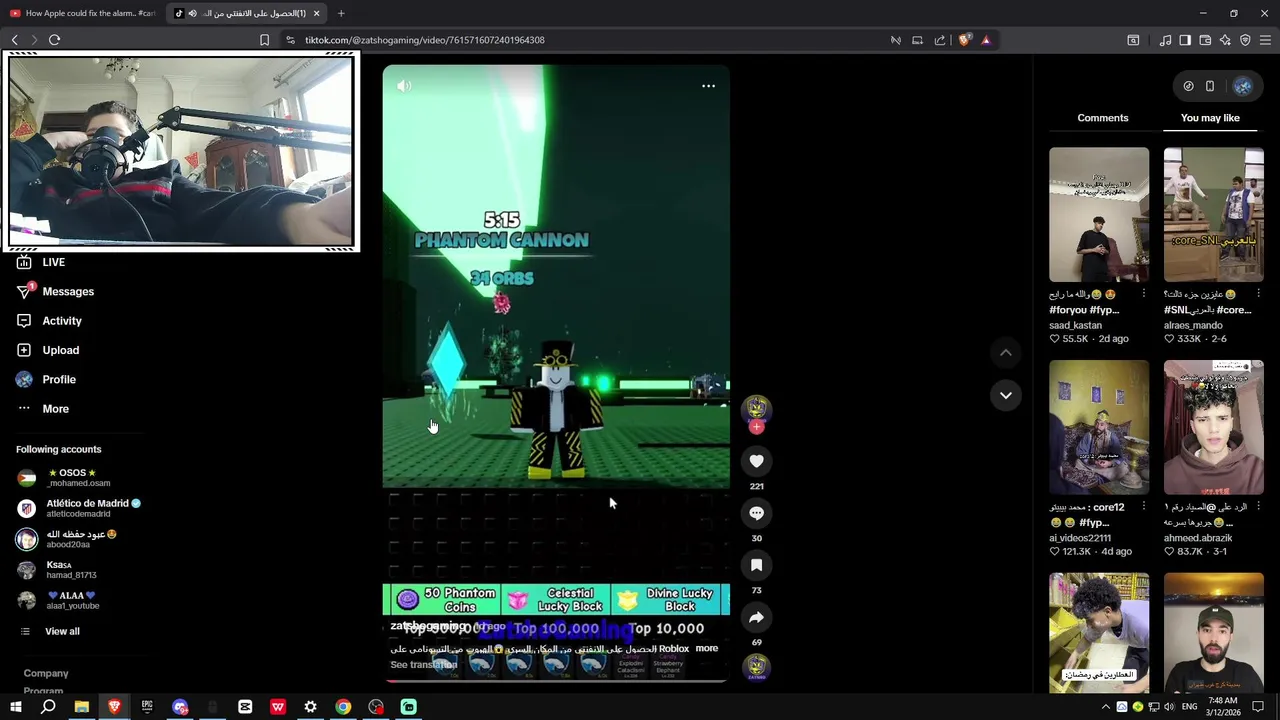Switch to the How Apple could fix tab

point(82,13)
